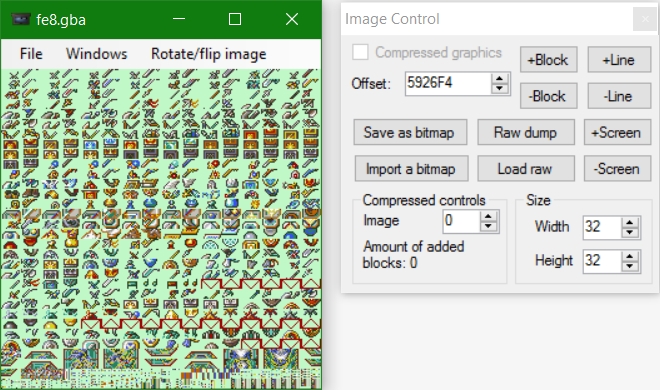Open the Windows menu
This screenshot has width=660, height=390.
(x=96, y=54)
